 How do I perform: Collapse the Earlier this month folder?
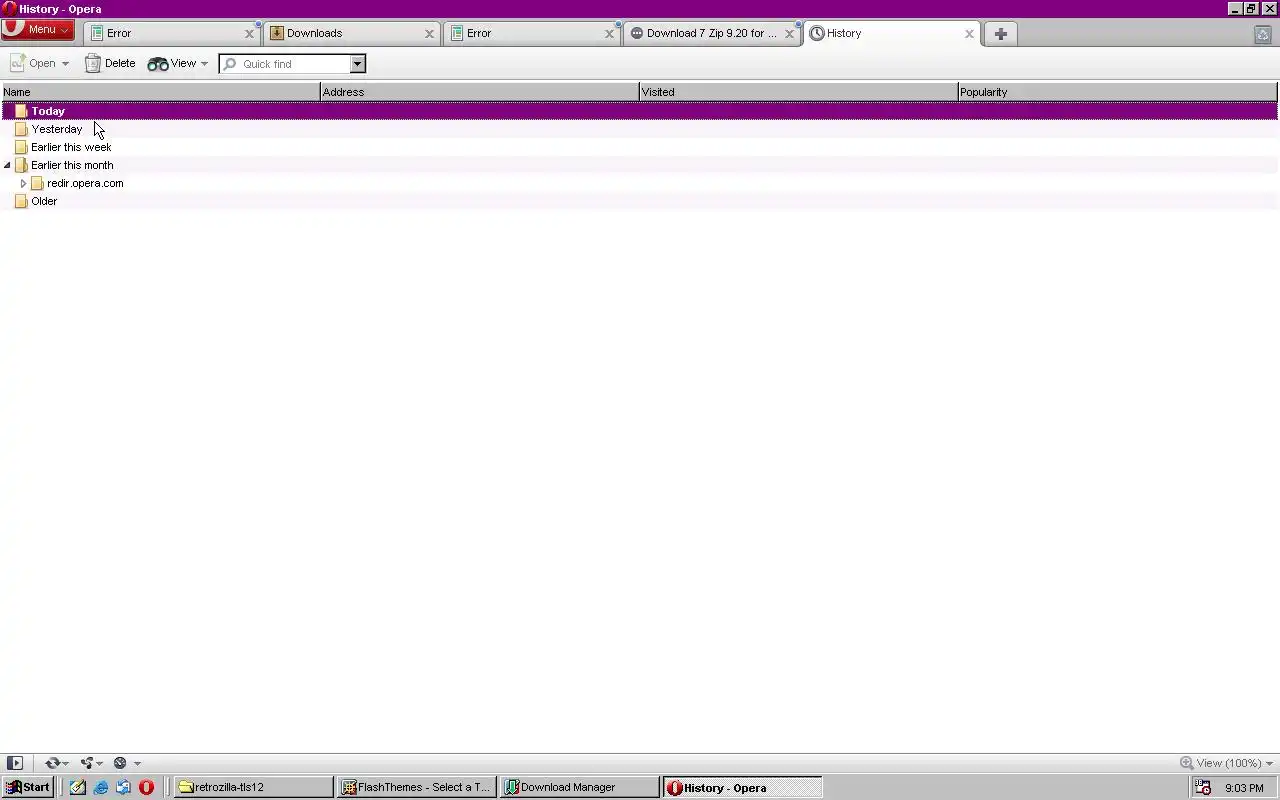pos(7,165)
